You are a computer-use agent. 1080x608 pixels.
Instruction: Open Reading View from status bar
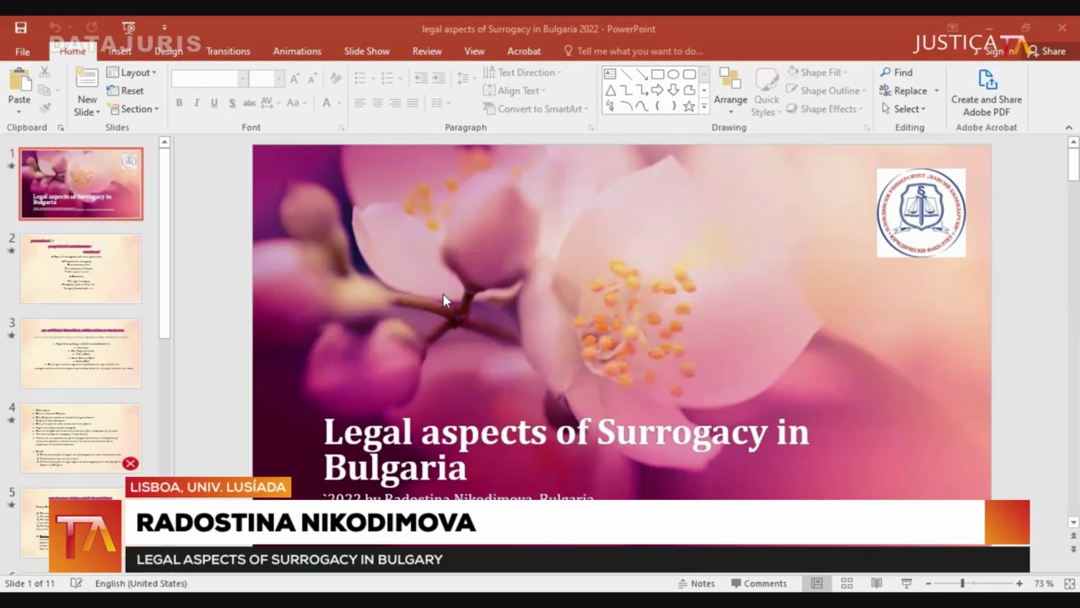[x=876, y=583]
